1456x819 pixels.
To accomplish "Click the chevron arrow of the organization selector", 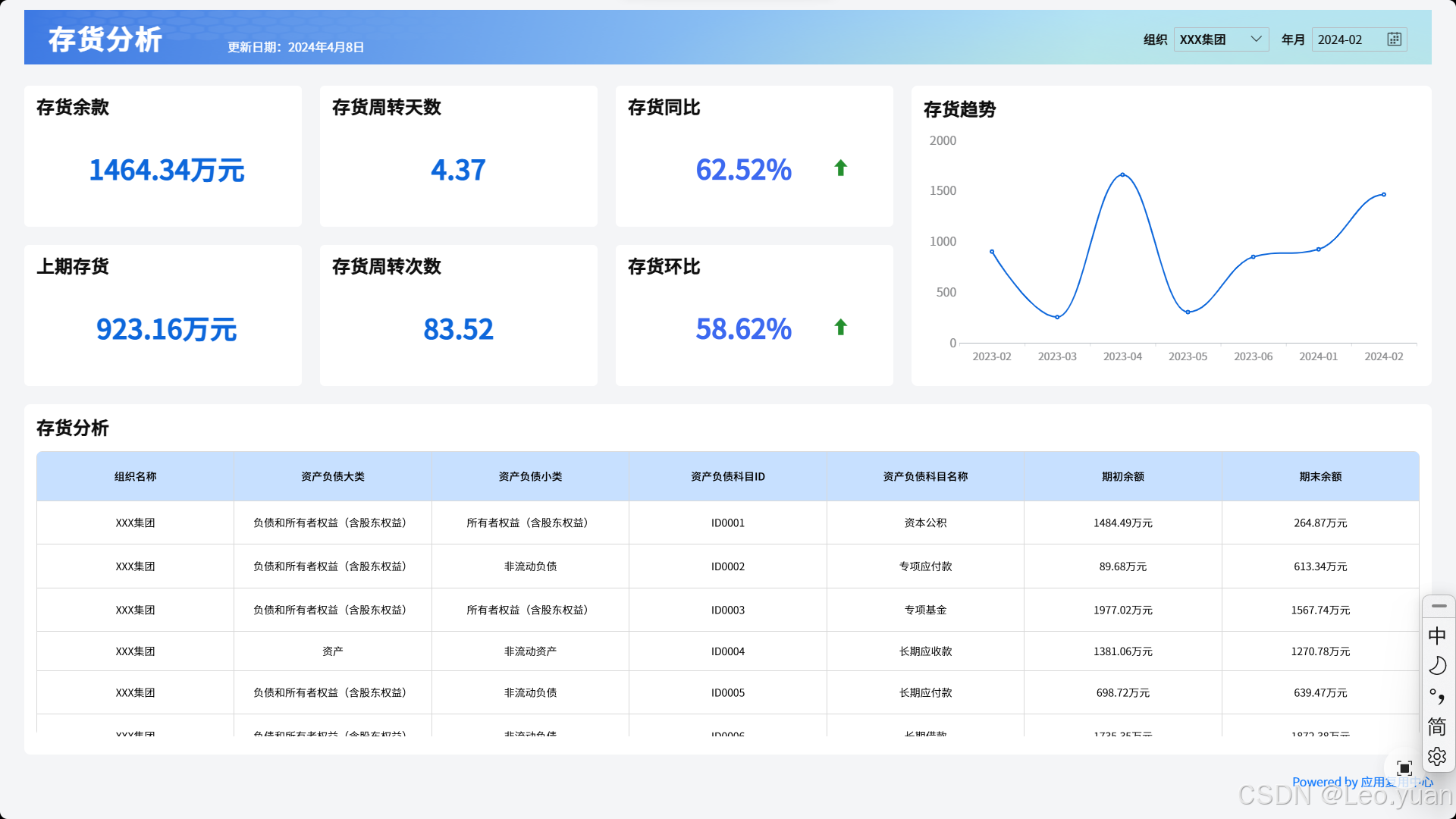I will pyautogui.click(x=1256, y=39).
